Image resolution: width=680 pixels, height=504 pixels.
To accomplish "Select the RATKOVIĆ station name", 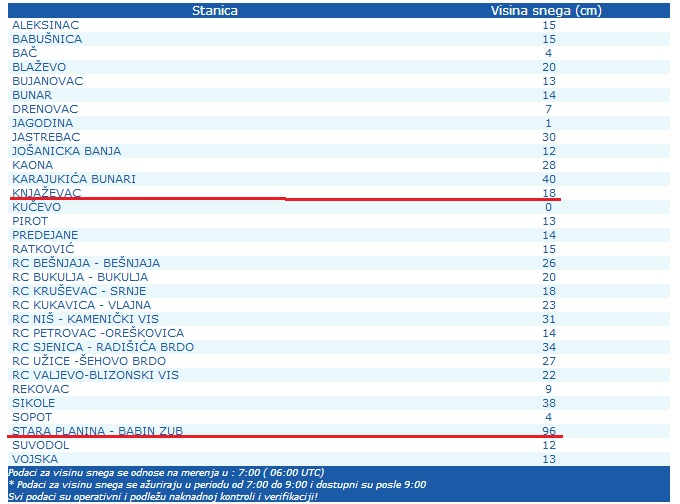I will 43,249.
